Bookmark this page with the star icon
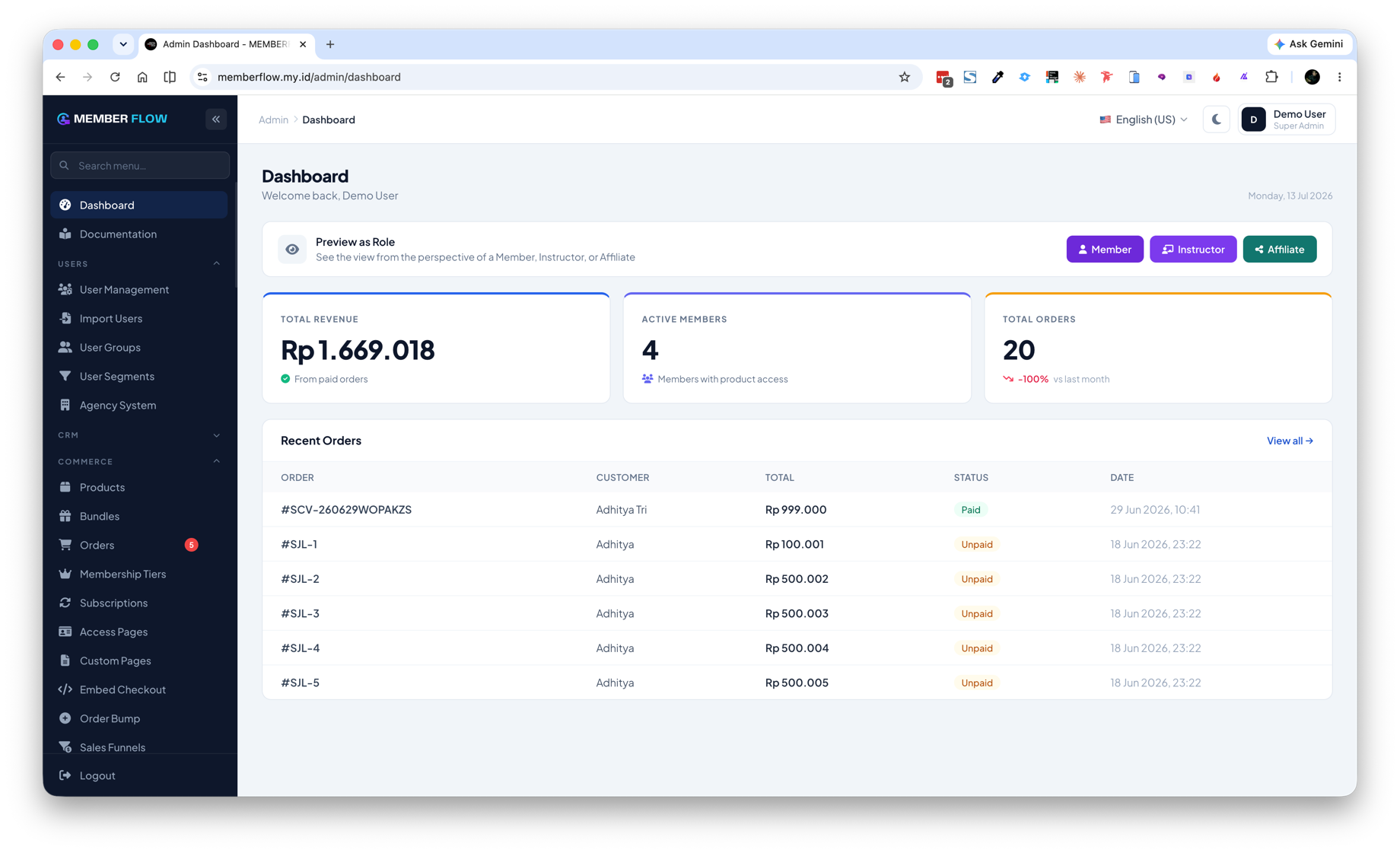Image resolution: width=1400 pixels, height=853 pixels. click(x=904, y=77)
